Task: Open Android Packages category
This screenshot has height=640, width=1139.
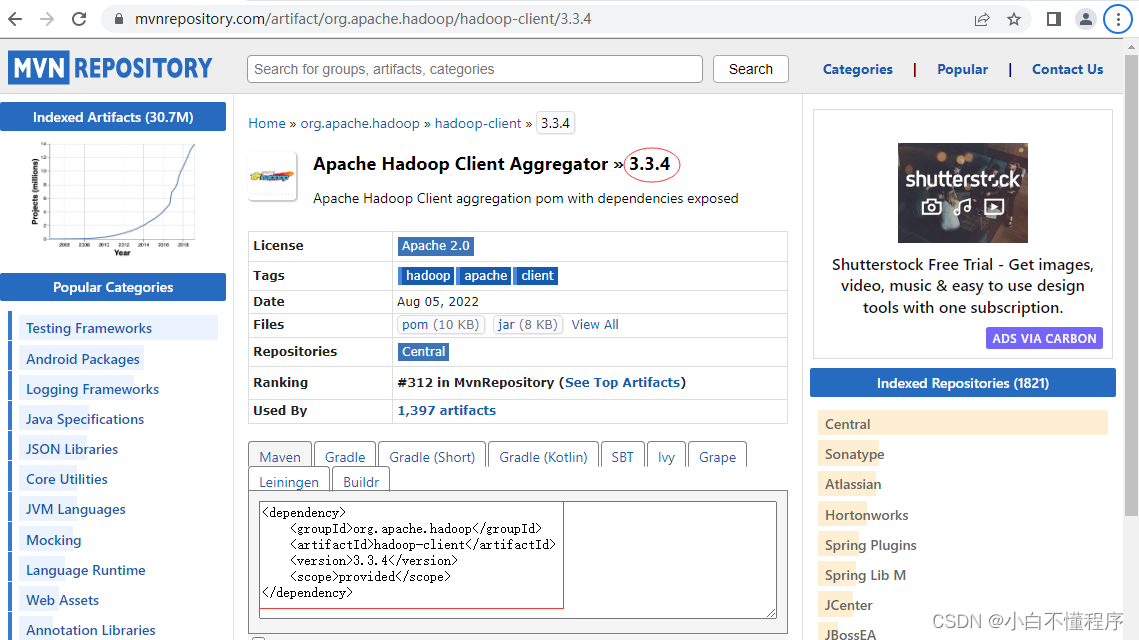Action: [83, 359]
